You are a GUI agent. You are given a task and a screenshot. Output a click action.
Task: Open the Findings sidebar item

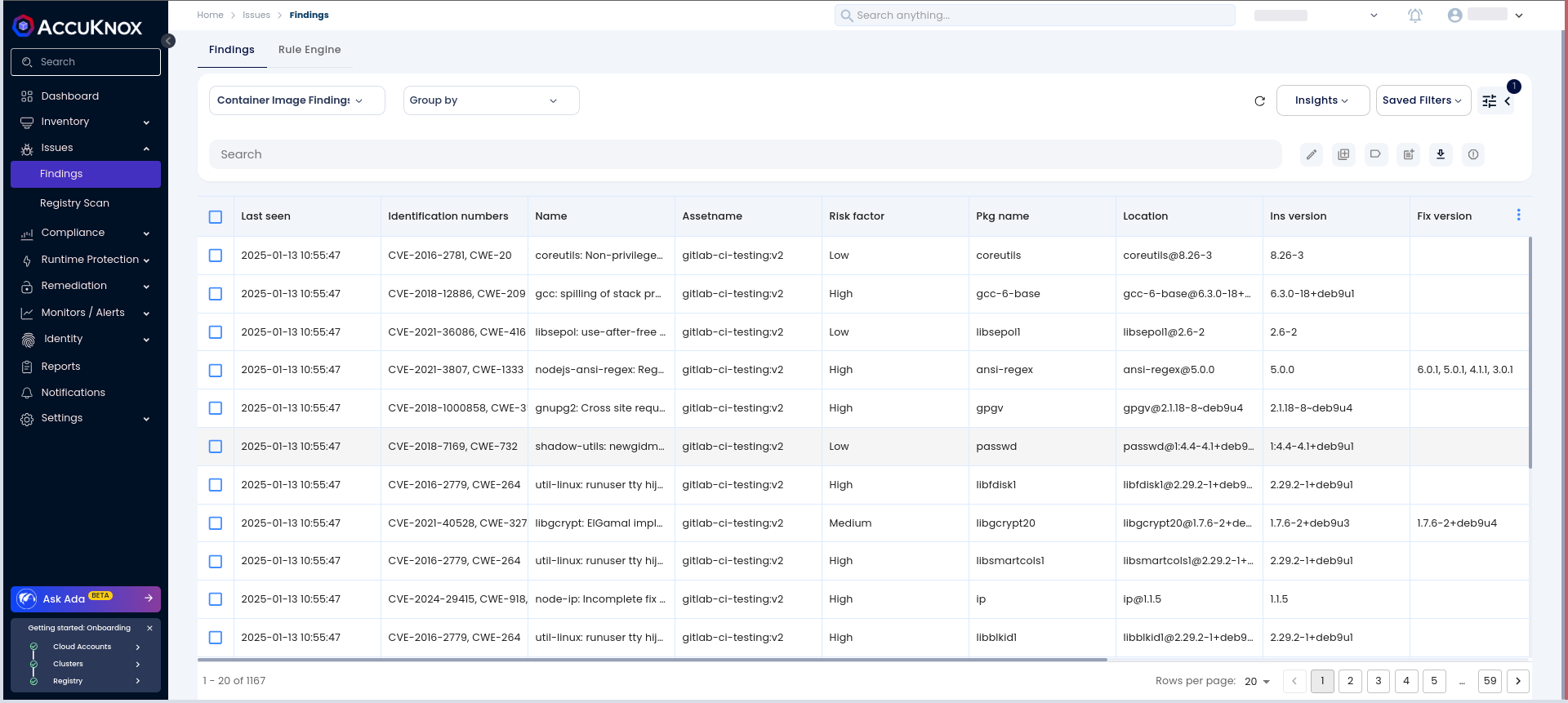click(x=86, y=174)
